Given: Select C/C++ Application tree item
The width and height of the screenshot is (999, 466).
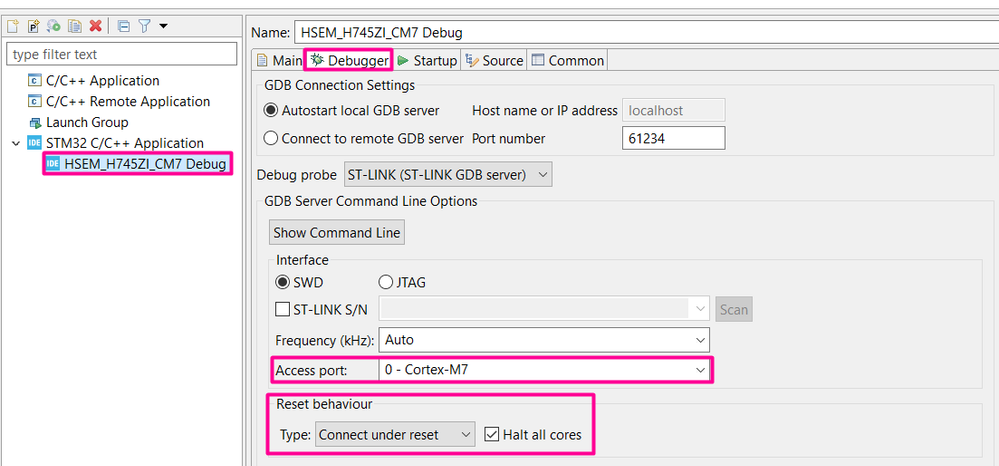Looking at the screenshot, I should [103, 81].
